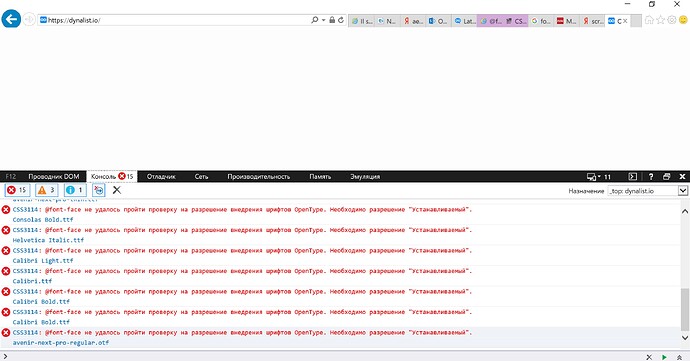This screenshot has height=361, width=690.
Task: Click the Home icon in browser toolbar
Action: pyautogui.click(x=649, y=20)
